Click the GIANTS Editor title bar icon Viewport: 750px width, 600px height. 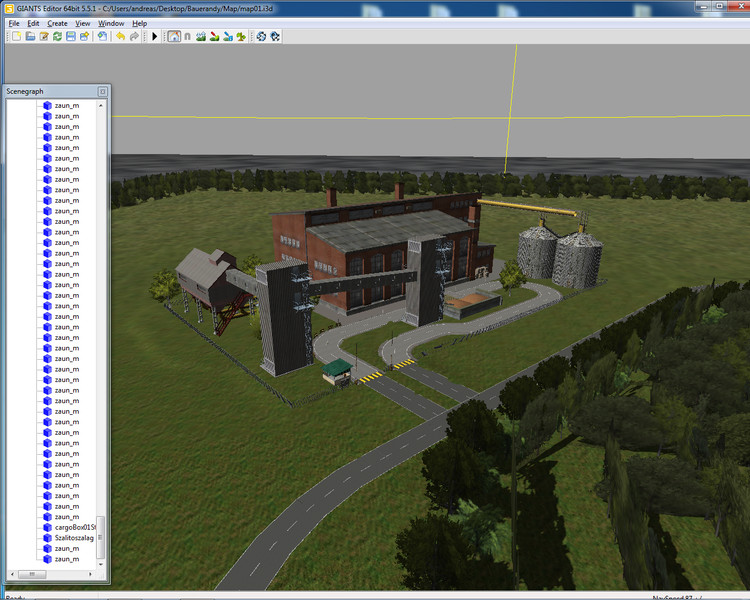tap(9, 9)
